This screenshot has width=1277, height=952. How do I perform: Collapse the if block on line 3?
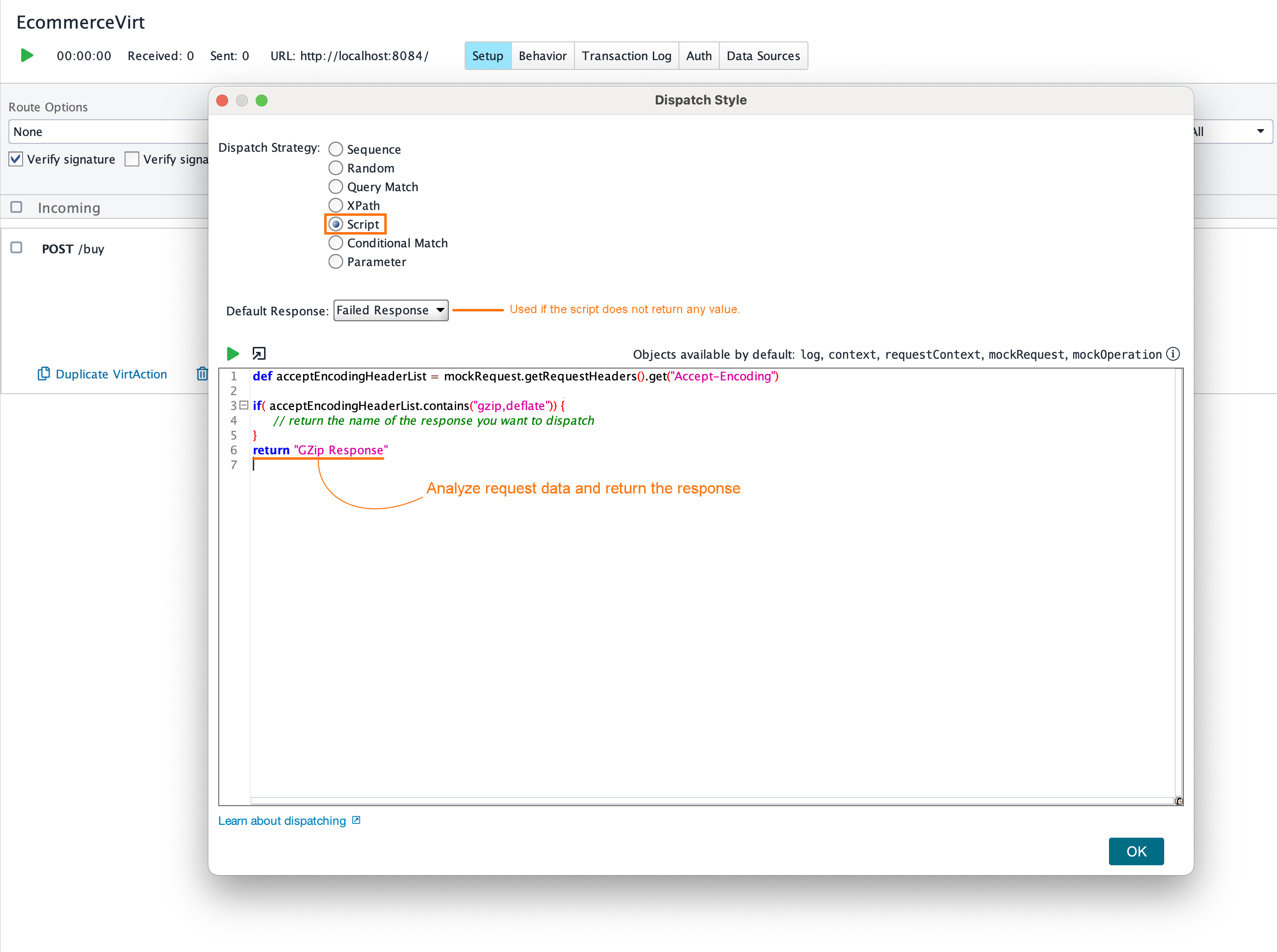pyautogui.click(x=244, y=405)
